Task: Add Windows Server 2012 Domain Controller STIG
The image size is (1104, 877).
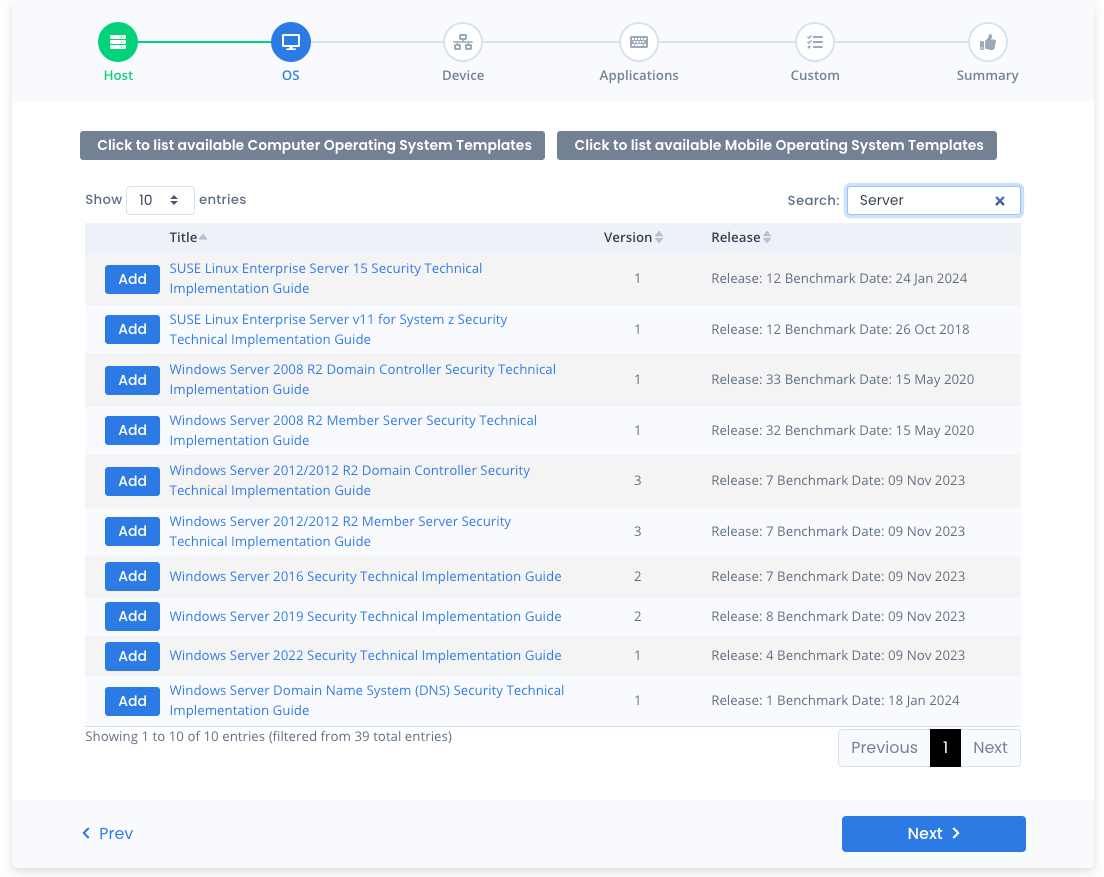Action: (x=132, y=481)
